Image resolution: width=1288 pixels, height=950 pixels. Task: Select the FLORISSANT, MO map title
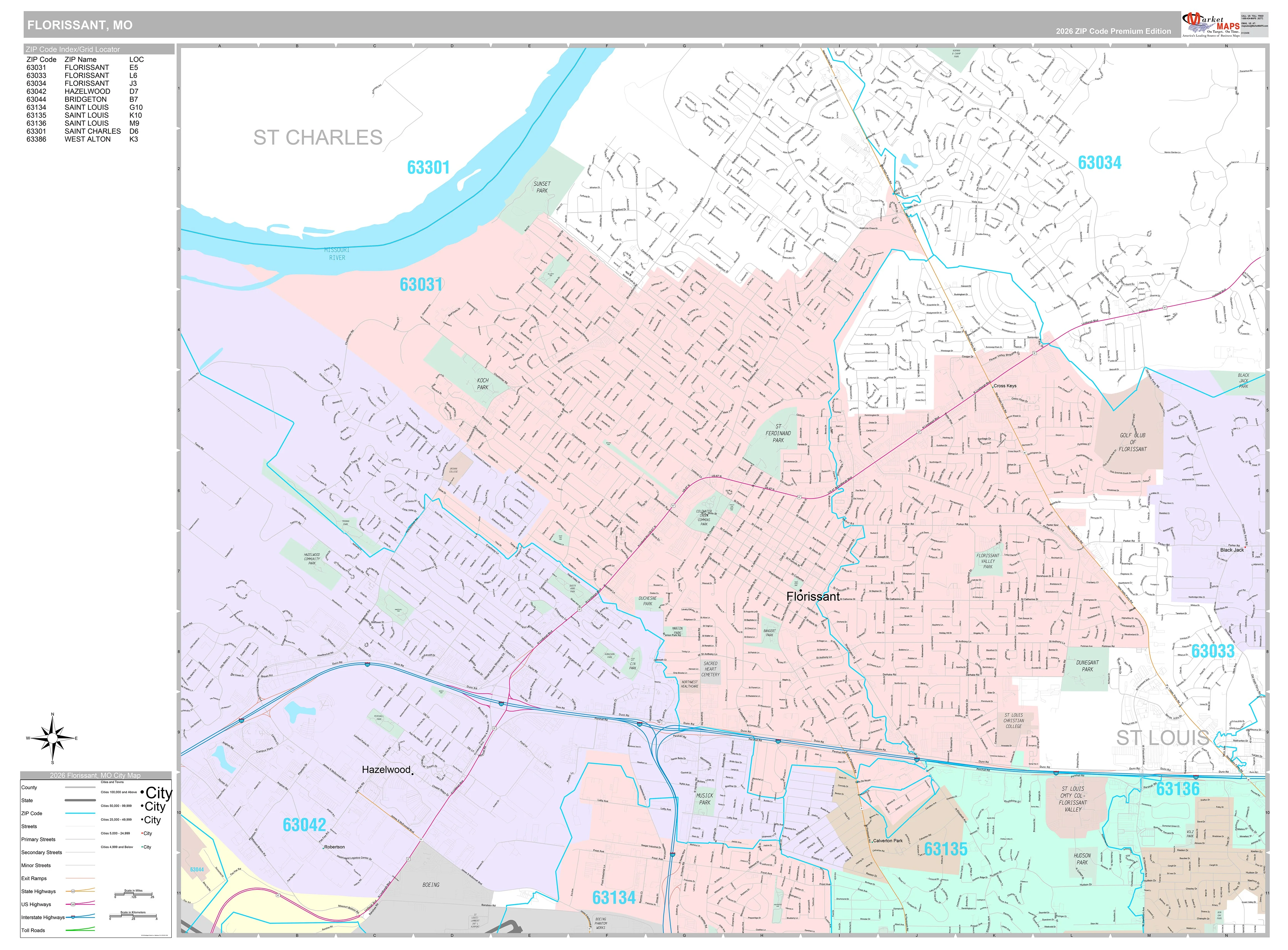point(80,25)
